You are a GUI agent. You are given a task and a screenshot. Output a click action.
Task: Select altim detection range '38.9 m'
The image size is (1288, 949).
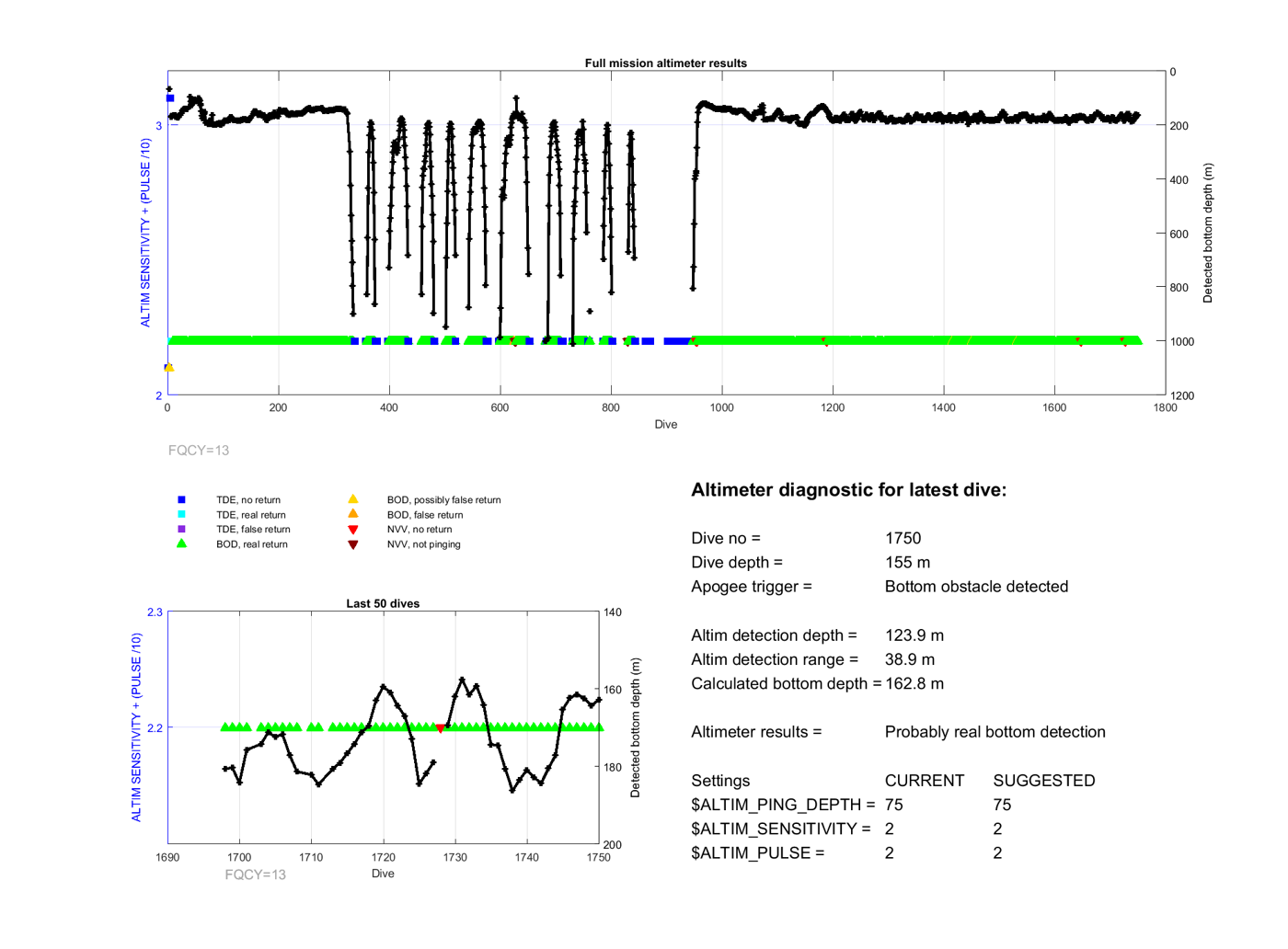910,659
